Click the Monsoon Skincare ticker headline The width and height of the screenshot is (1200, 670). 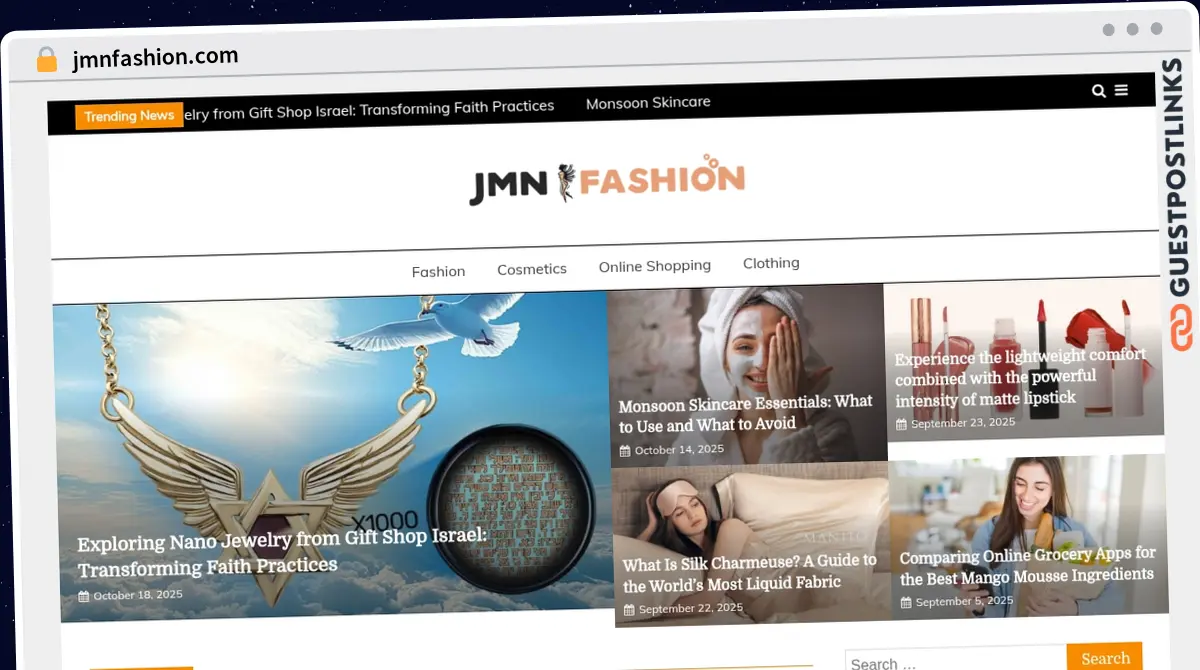point(648,102)
